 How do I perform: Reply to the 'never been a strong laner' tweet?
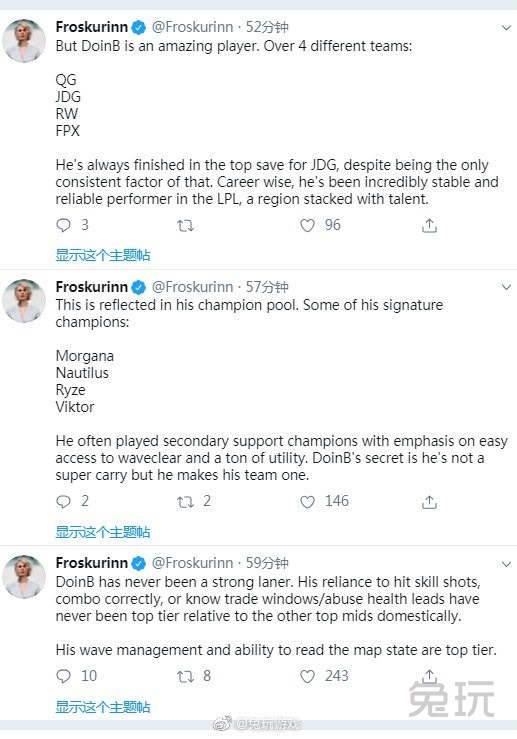pyautogui.click(x=63, y=676)
